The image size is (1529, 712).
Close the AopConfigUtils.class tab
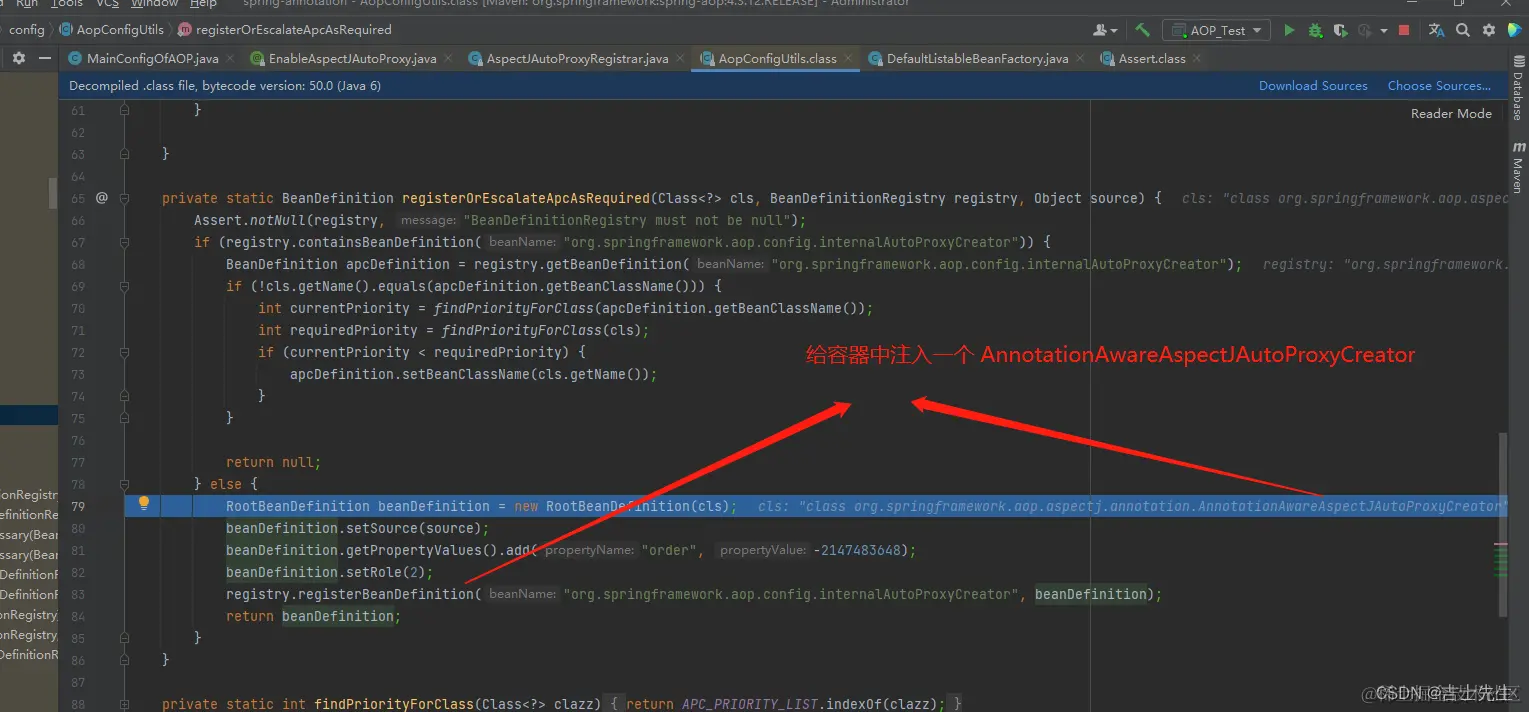849,59
